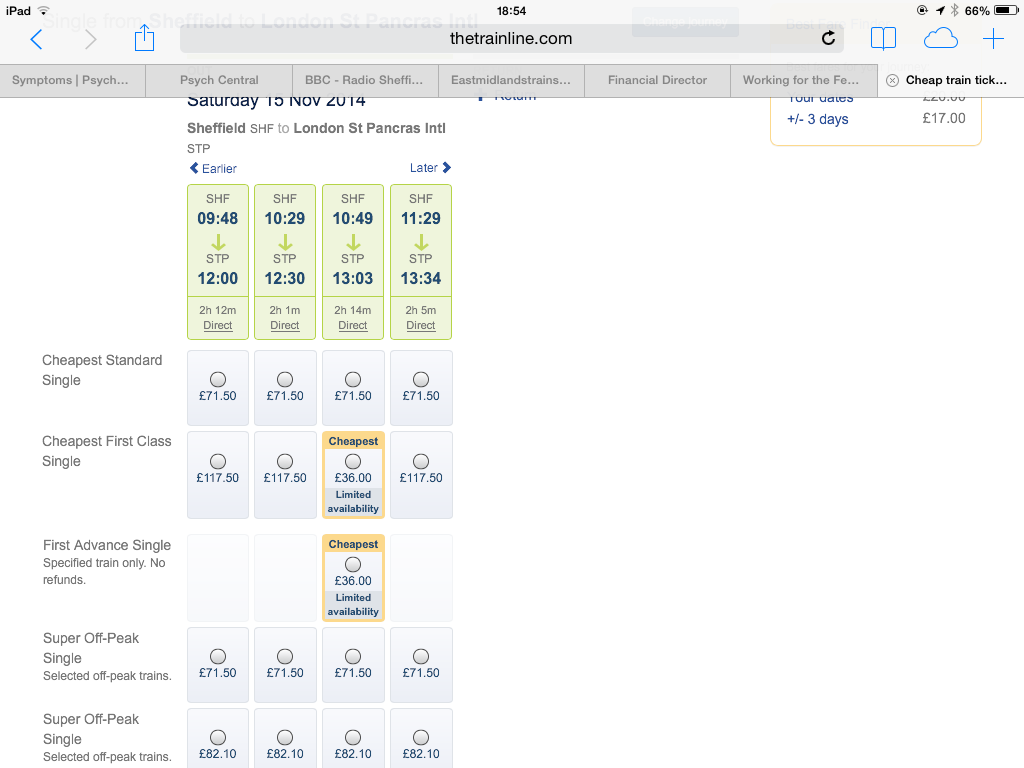Open the Safari share sheet icon
The image size is (1024, 768).
[144, 38]
